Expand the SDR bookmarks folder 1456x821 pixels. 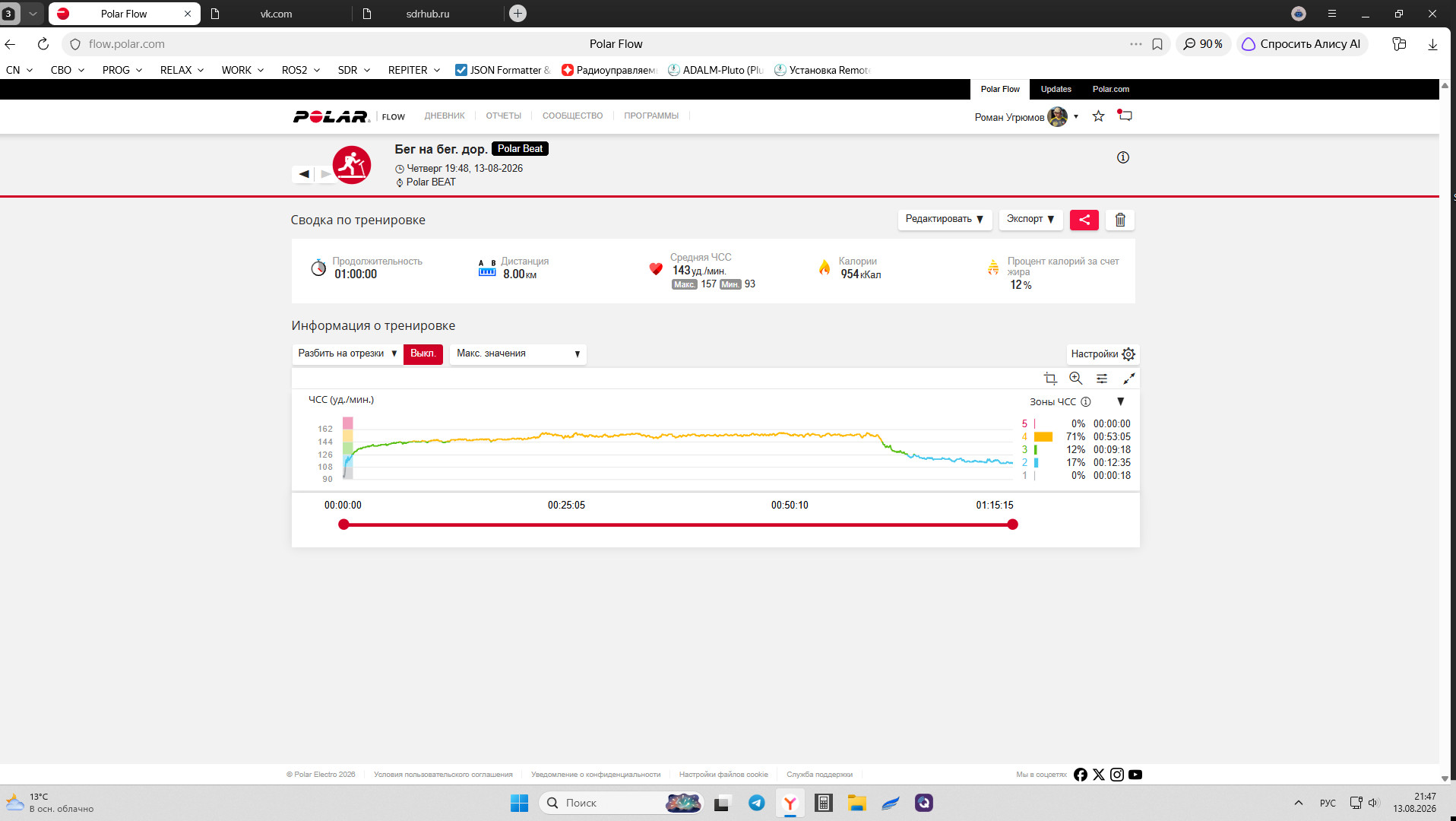(354, 70)
